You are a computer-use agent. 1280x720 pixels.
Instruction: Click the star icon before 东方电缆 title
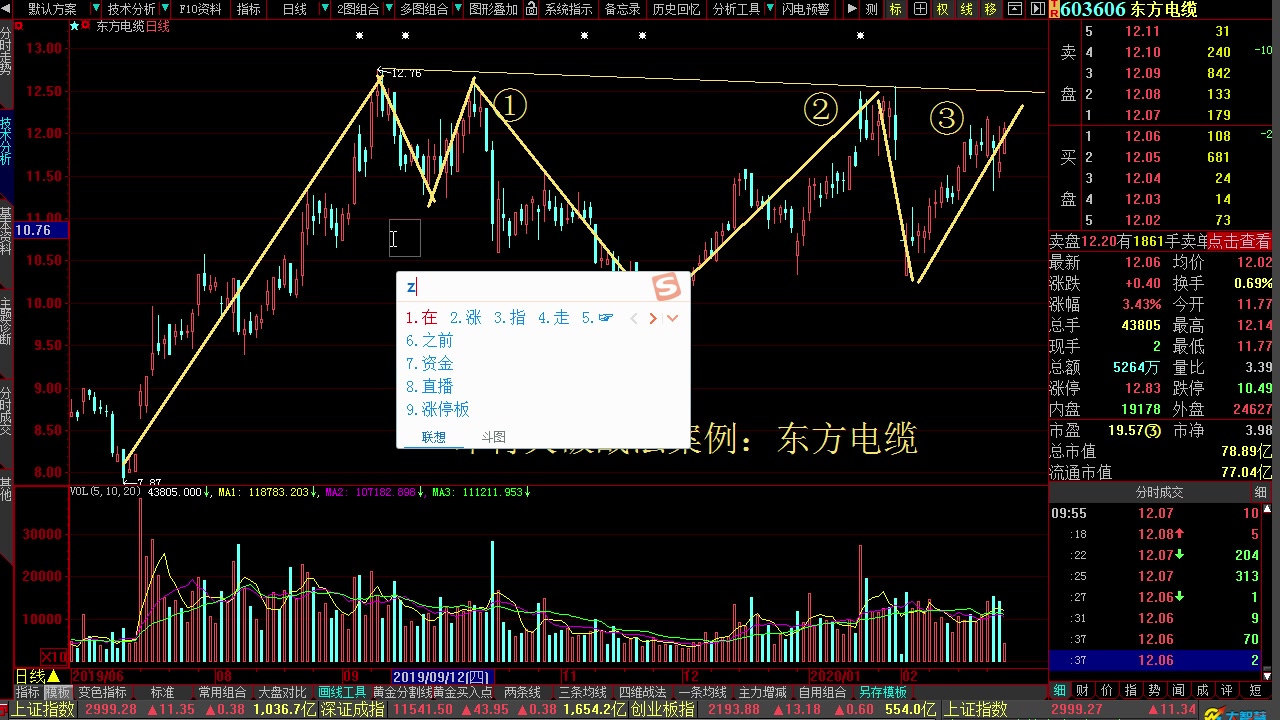click(x=74, y=27)
